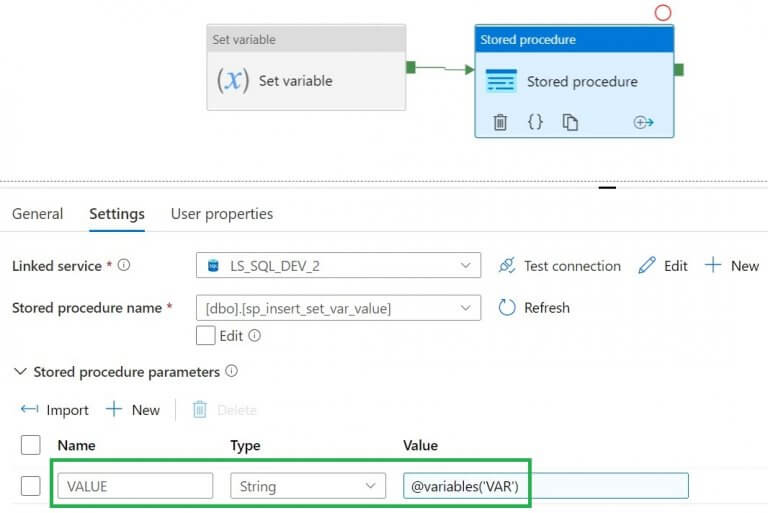Click the Test connection plug icon

[x=507, y=266]
